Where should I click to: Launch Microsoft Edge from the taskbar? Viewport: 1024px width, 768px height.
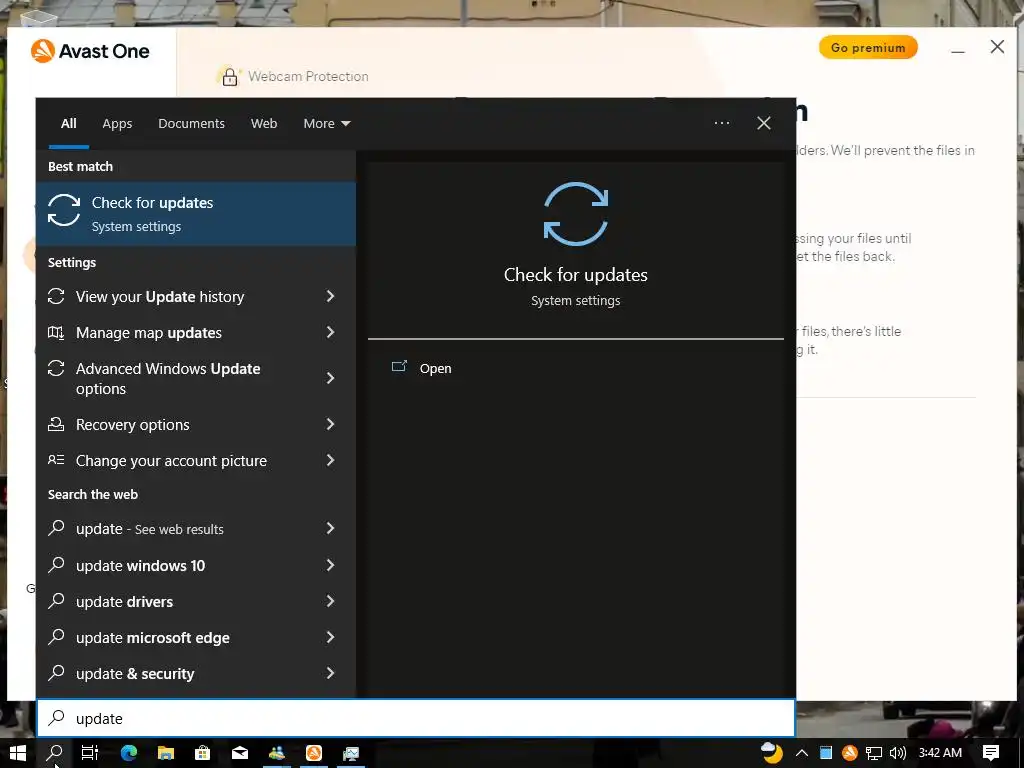[x=129, y=753]
